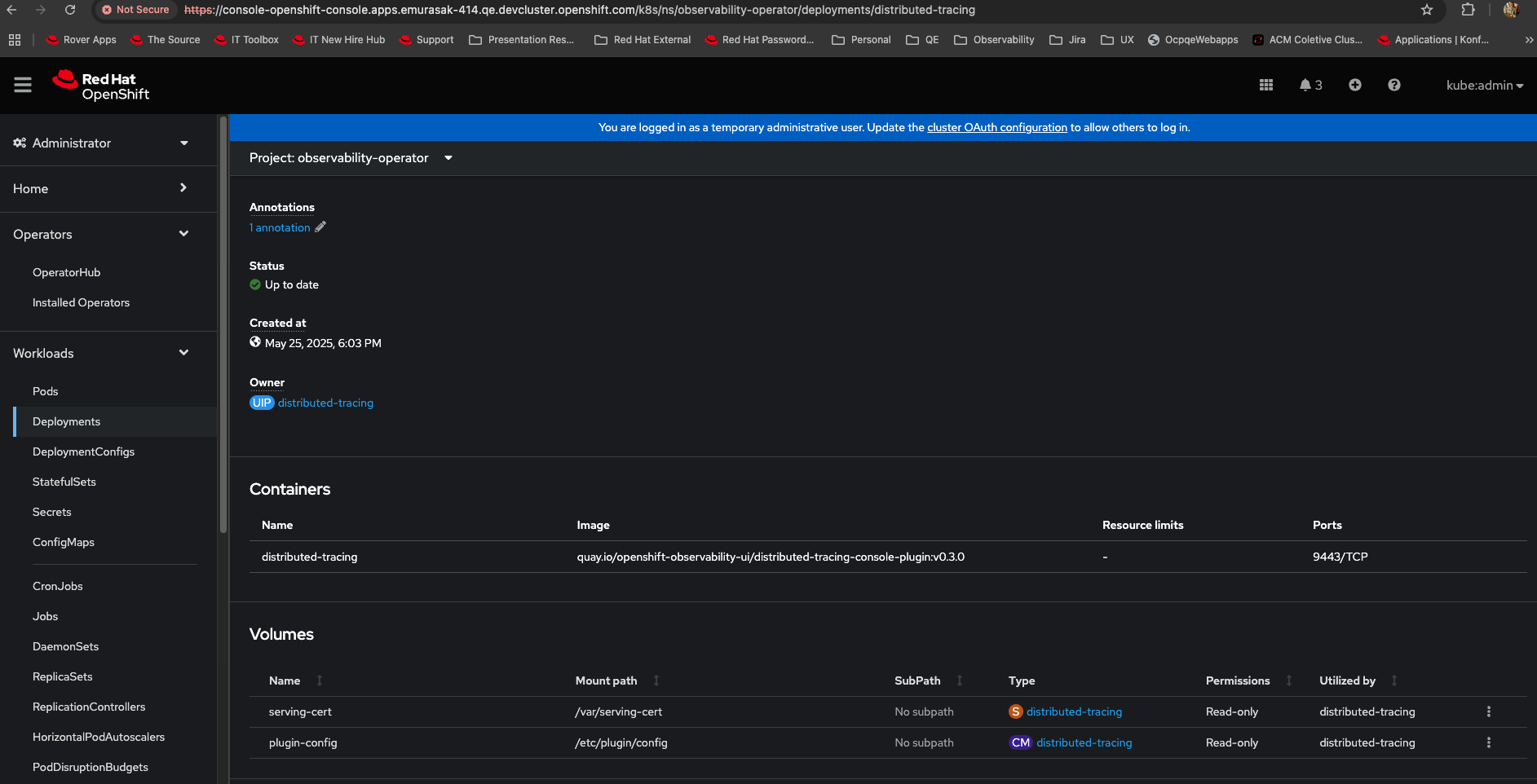Sort volumes by Name column
The image size is (1537, 784).
(x=320, y=680)
